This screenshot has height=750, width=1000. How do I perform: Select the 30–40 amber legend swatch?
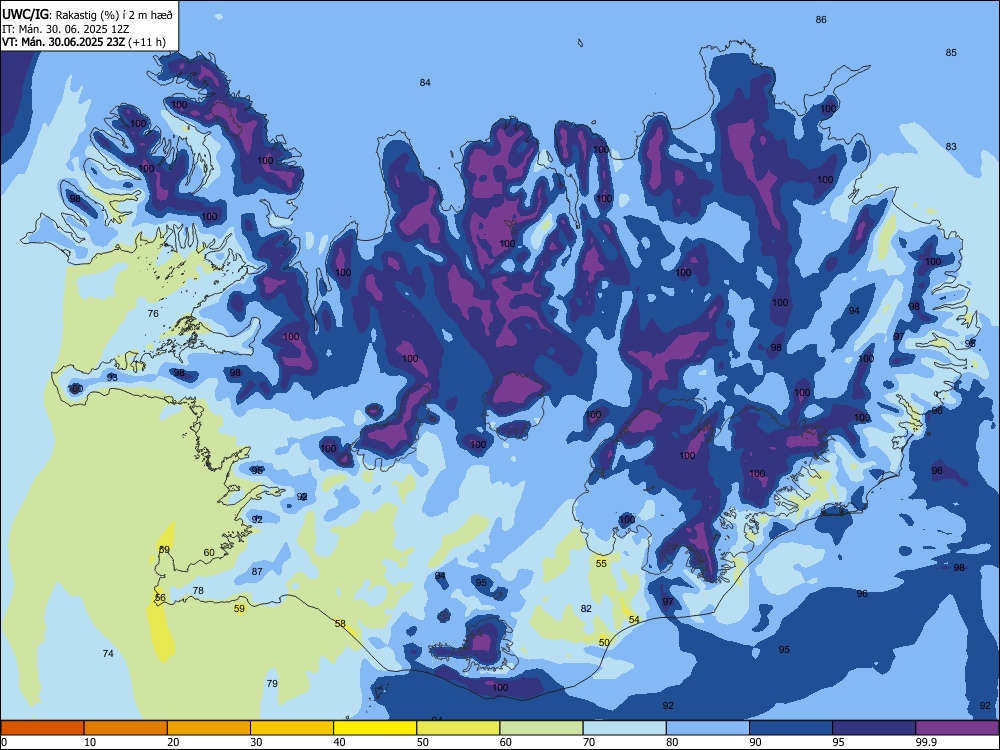(x=292, y=728)
